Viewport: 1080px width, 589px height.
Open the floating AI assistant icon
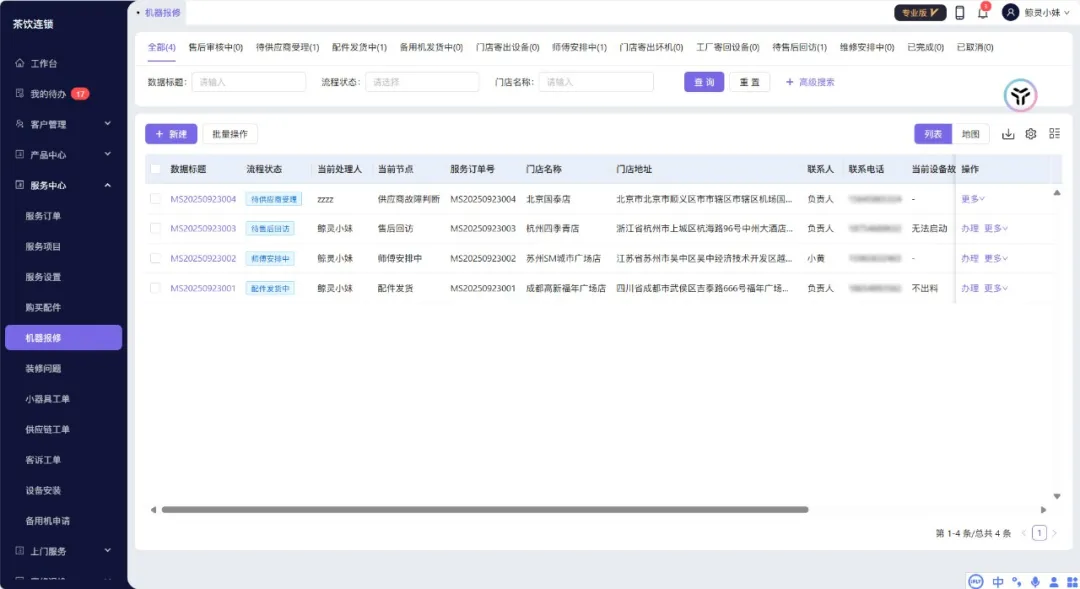pos(1020,96)
